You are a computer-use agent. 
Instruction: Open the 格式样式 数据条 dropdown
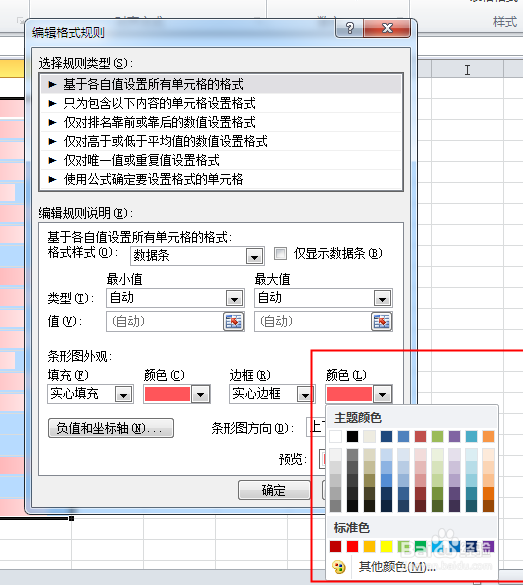point(254,256)
